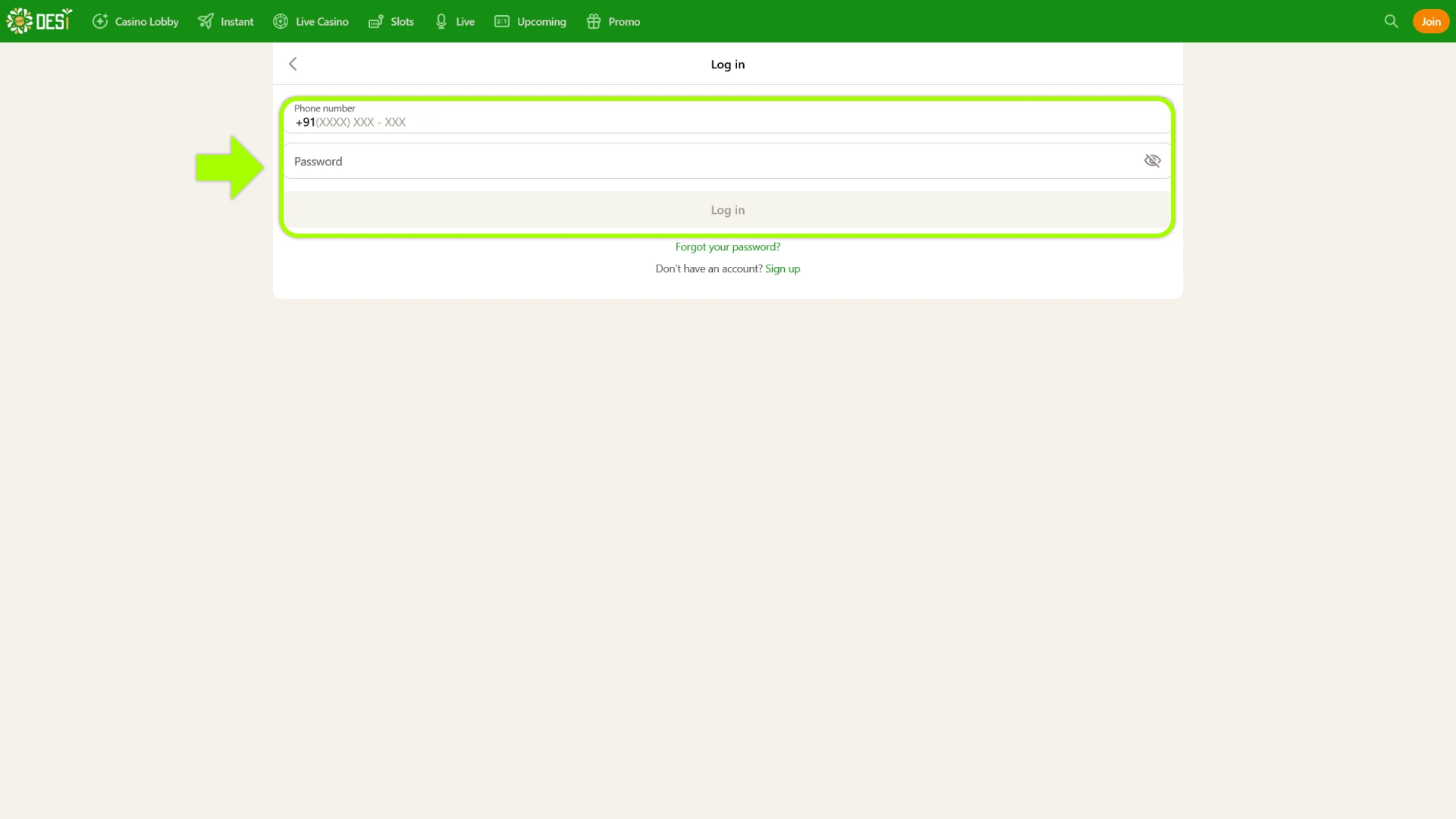Open the Promo section from top menu
This screenshot has width=1456, height=819.
(x=625, y=21)
